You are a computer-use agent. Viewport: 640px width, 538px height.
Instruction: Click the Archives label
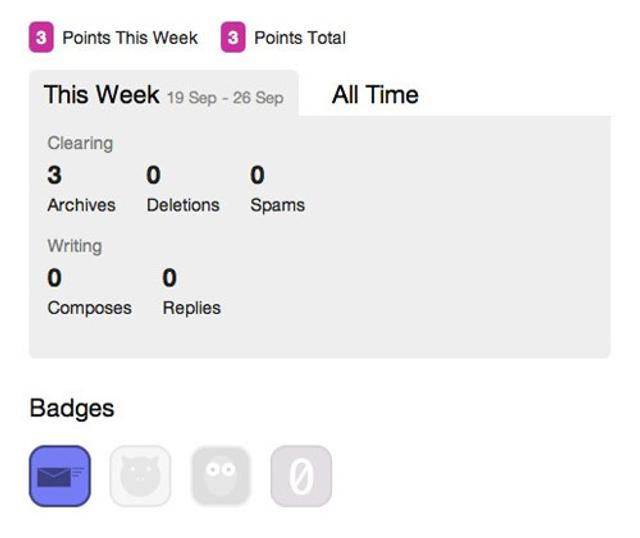coord(81,205)
